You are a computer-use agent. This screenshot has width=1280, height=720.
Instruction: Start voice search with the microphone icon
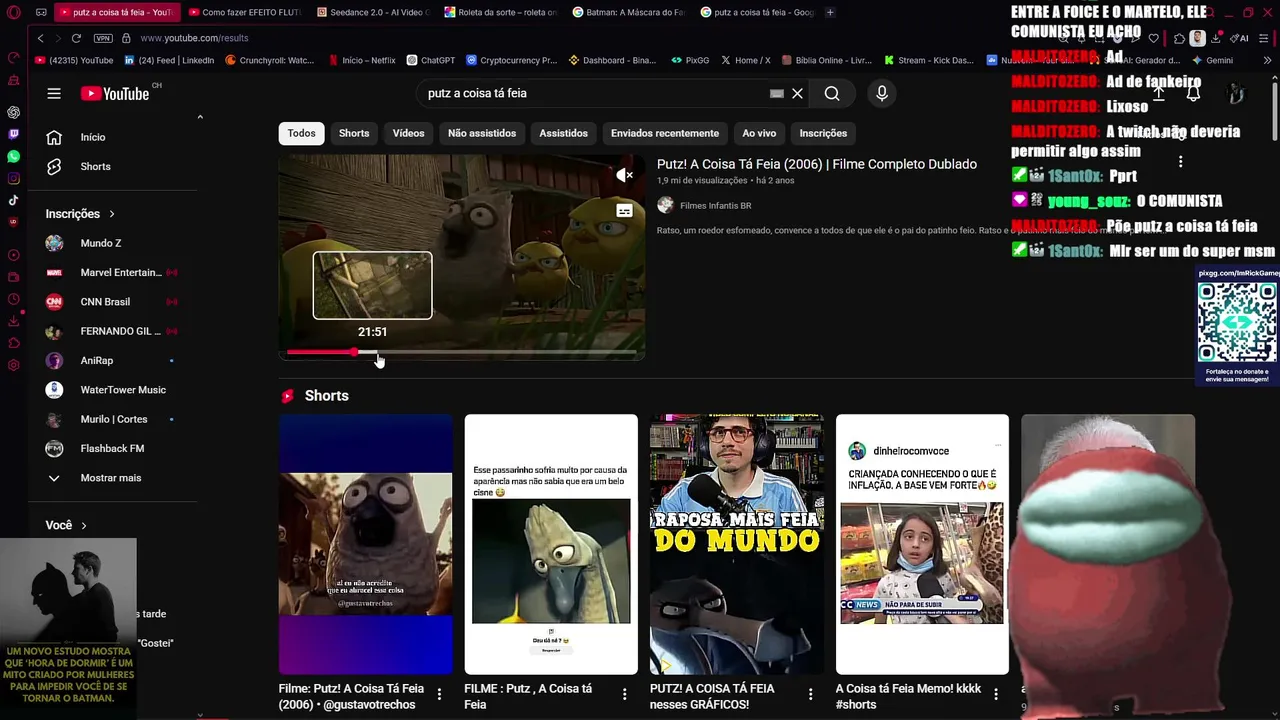(x=882, y=93)
